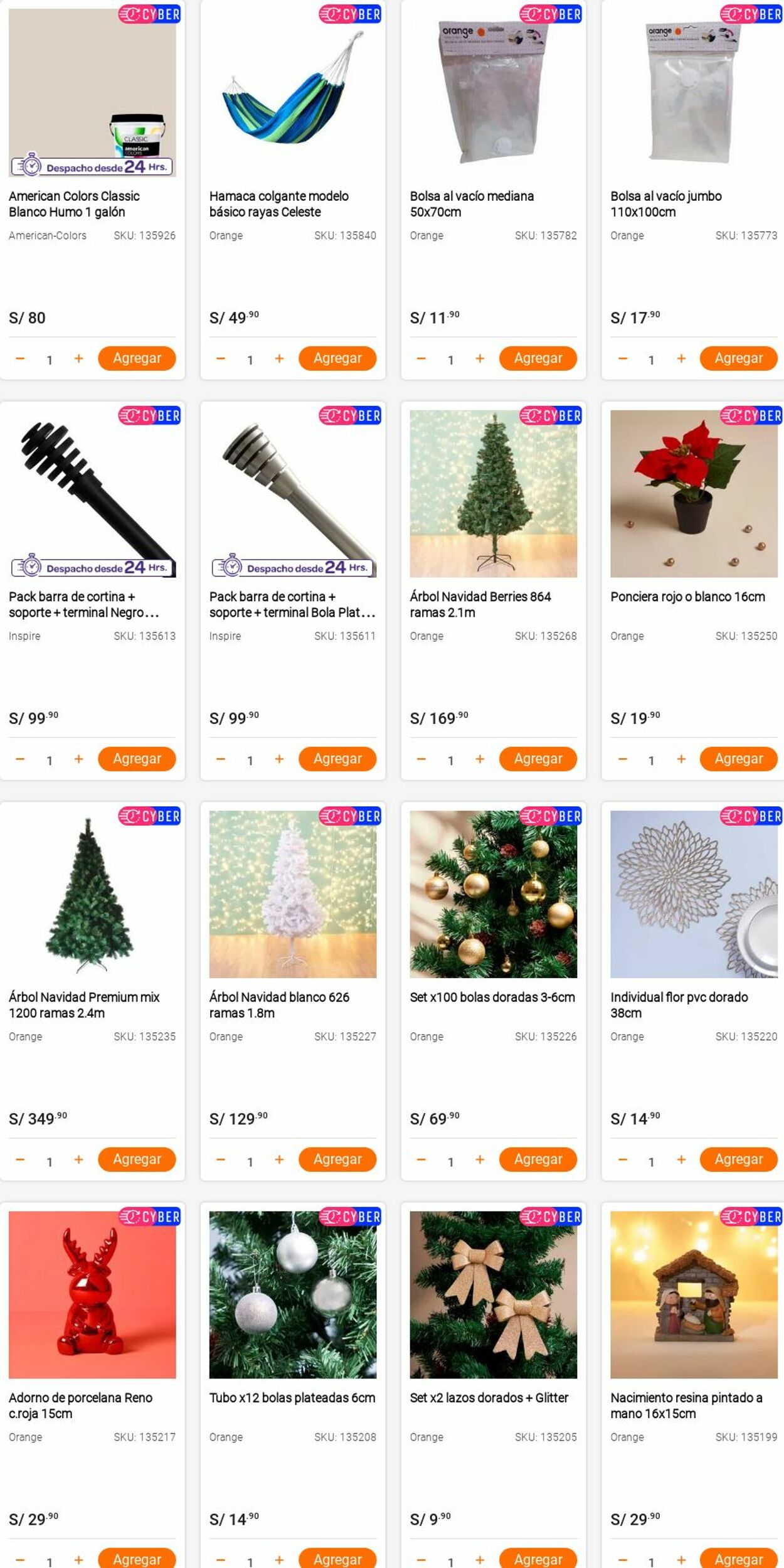Decrease quantity for Bolsa al vacío mediana
Image resolution: width=784 pixels, height=1568 pixels.
point(421,358)
